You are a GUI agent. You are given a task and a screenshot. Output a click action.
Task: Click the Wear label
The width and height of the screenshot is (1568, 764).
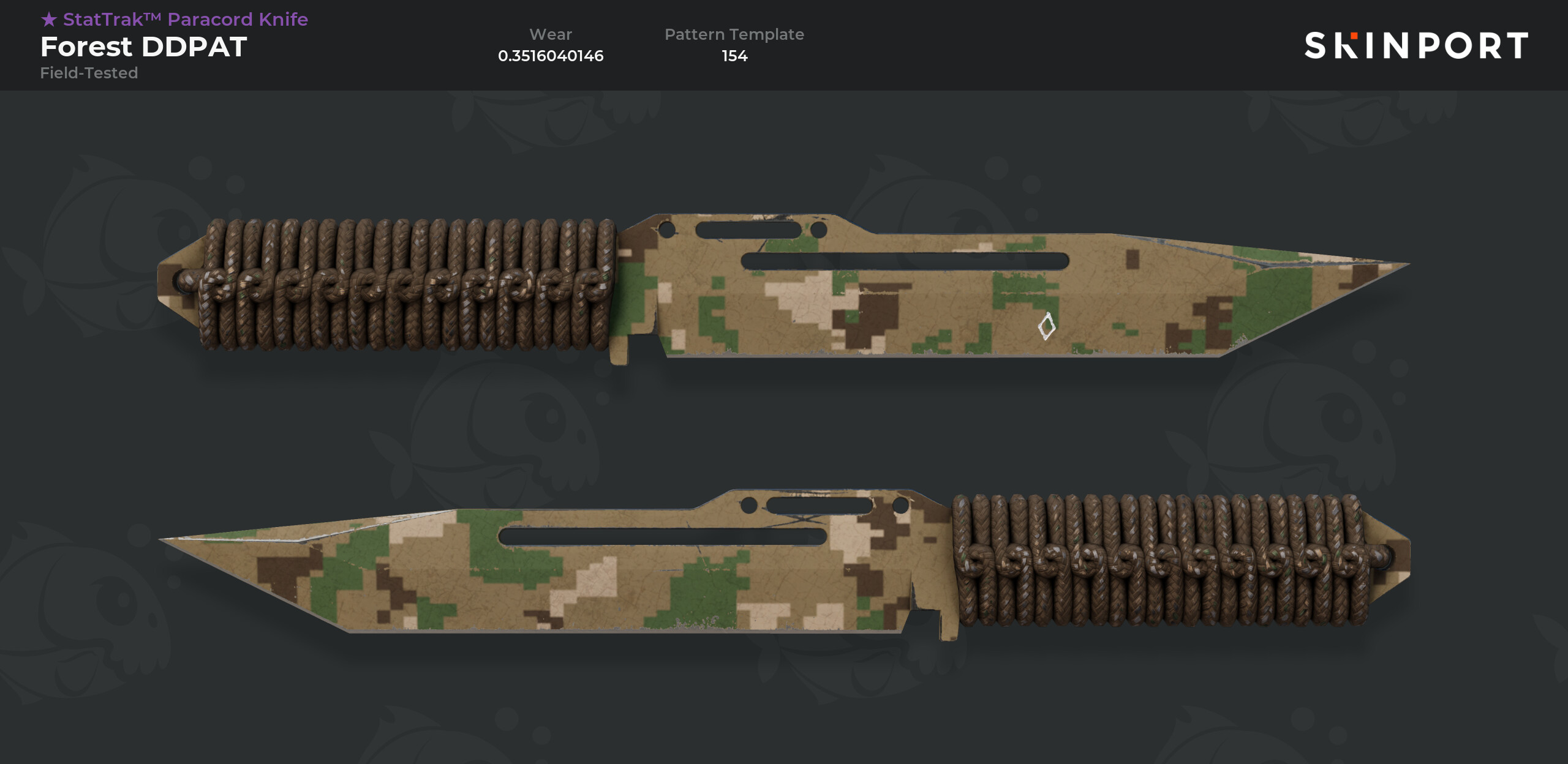click(x=551, y=34)
